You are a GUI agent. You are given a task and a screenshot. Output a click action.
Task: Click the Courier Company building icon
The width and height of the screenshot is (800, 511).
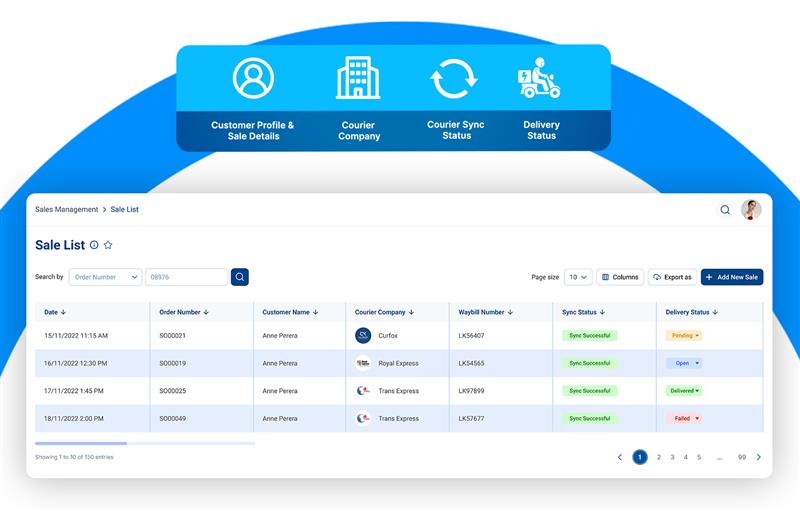358,78
